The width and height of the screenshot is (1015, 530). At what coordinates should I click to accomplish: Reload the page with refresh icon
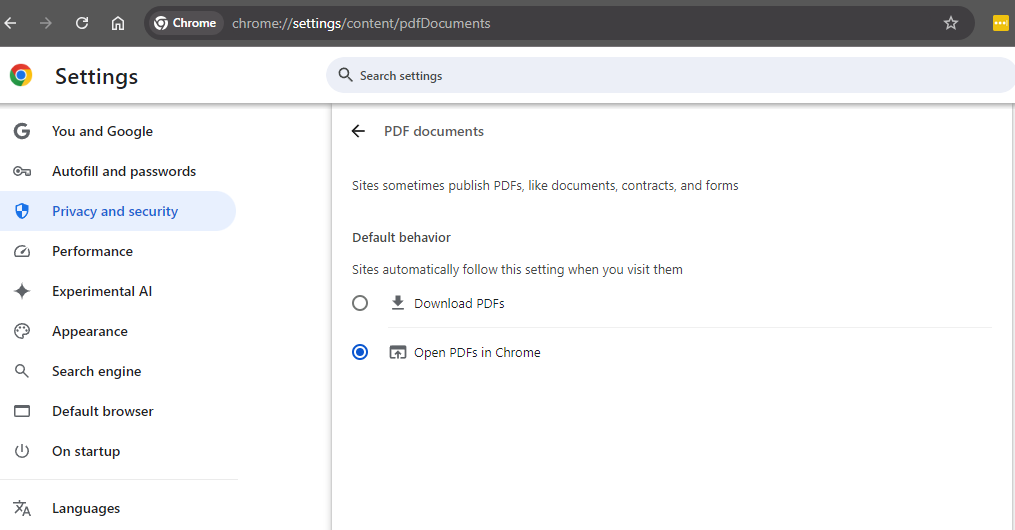click(x=82, y=23)
